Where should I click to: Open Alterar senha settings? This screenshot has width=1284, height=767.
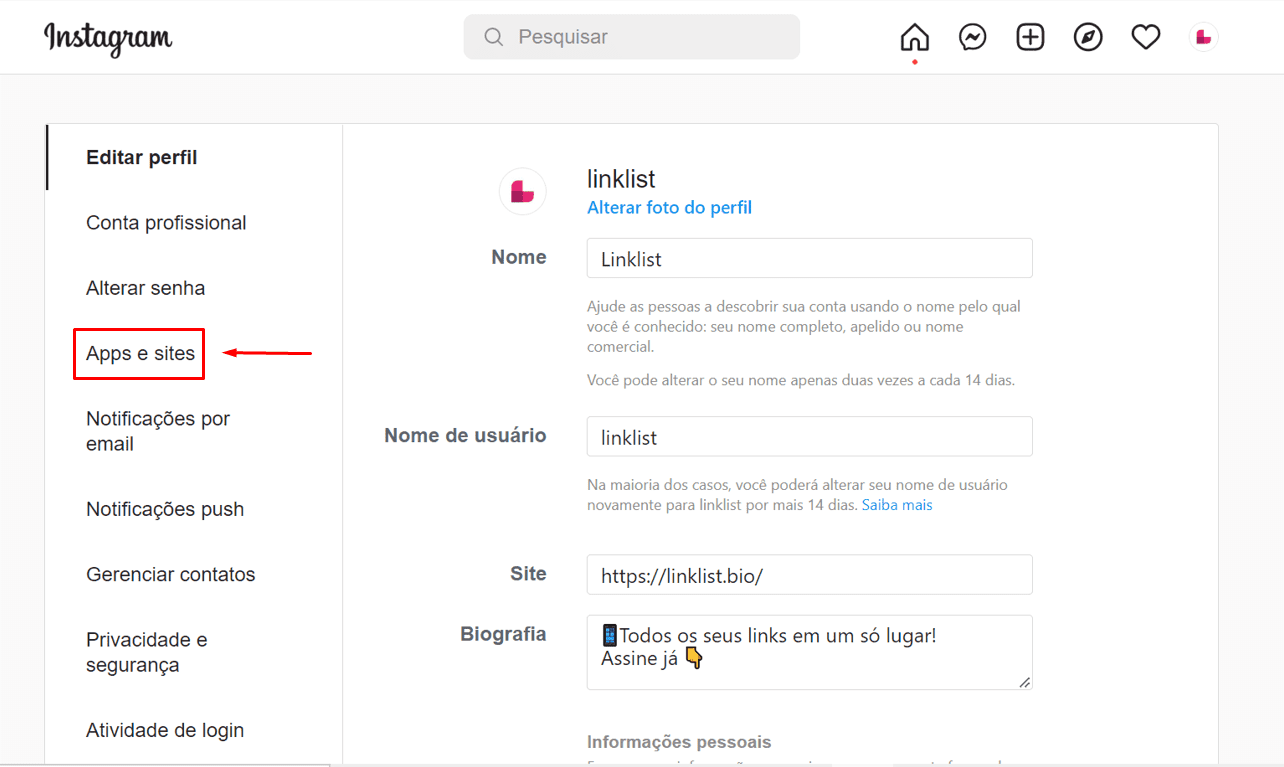146,288
